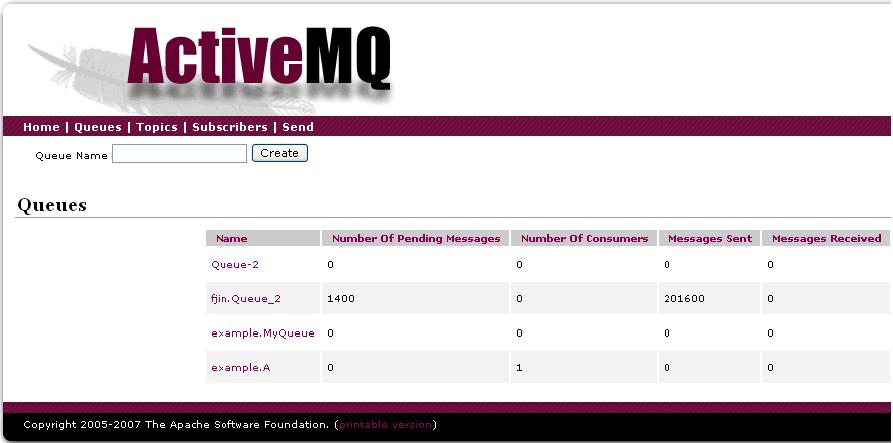Open the Queue-2 queue link
Image resolution: width=893 pixels, height=443 pixels.
(235, 264)
